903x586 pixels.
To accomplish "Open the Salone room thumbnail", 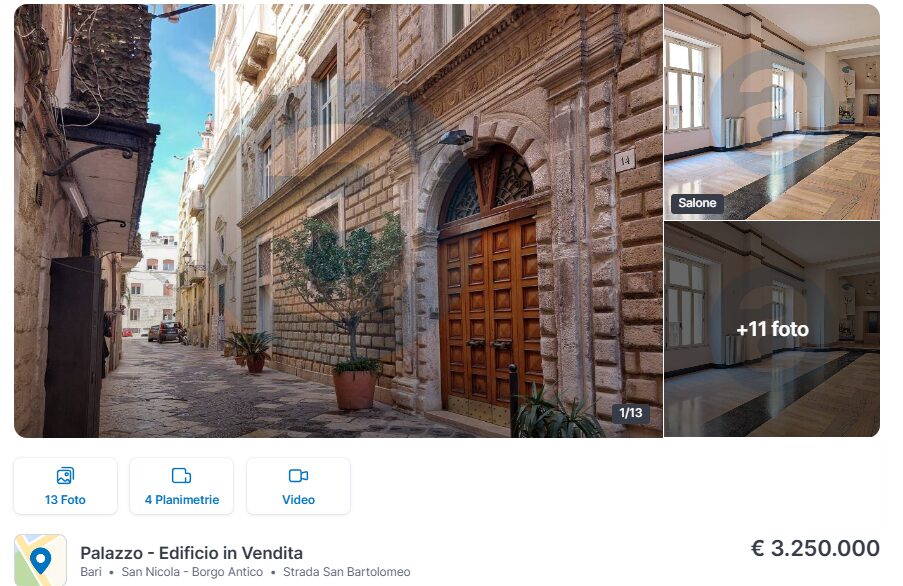I will click(x=772, y=112).
